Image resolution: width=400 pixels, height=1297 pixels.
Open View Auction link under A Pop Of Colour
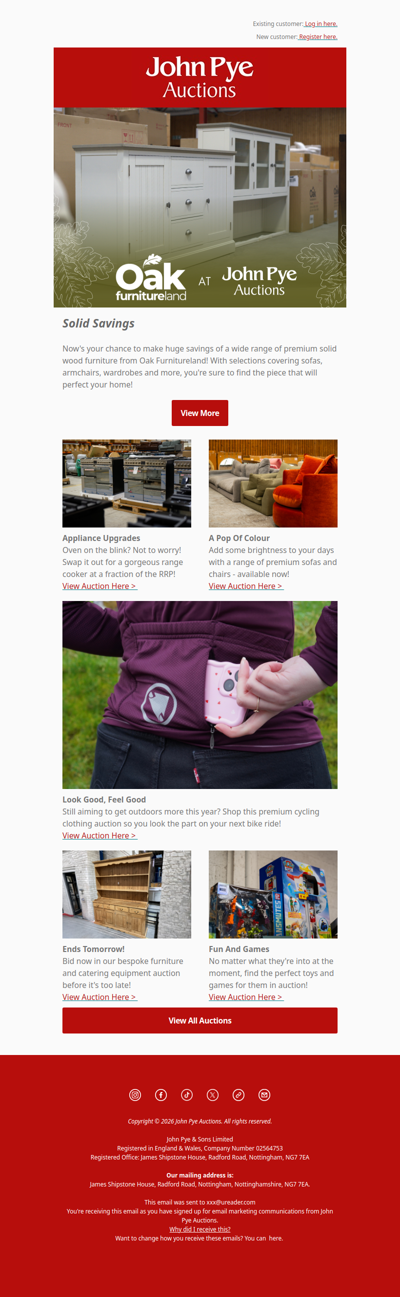coord(246,586)
